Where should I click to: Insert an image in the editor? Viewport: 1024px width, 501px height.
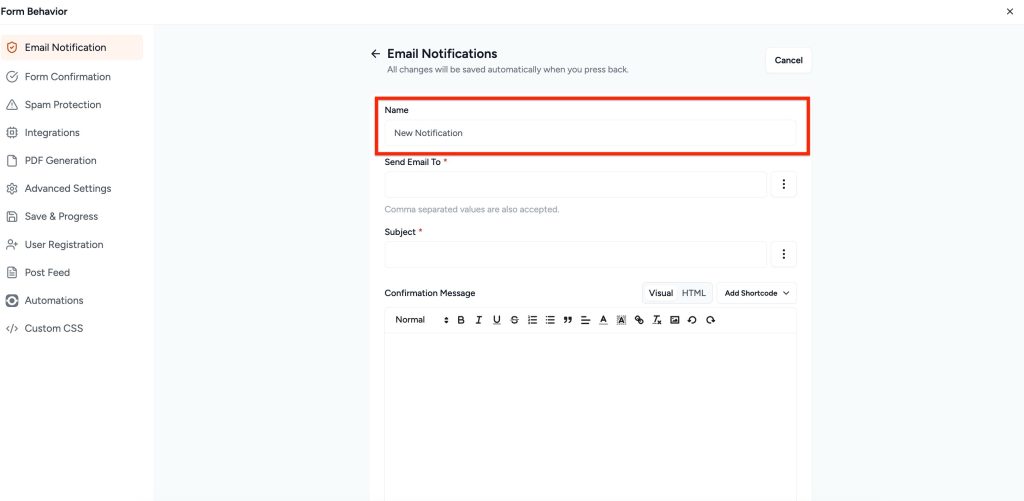(x=675, y=320)
